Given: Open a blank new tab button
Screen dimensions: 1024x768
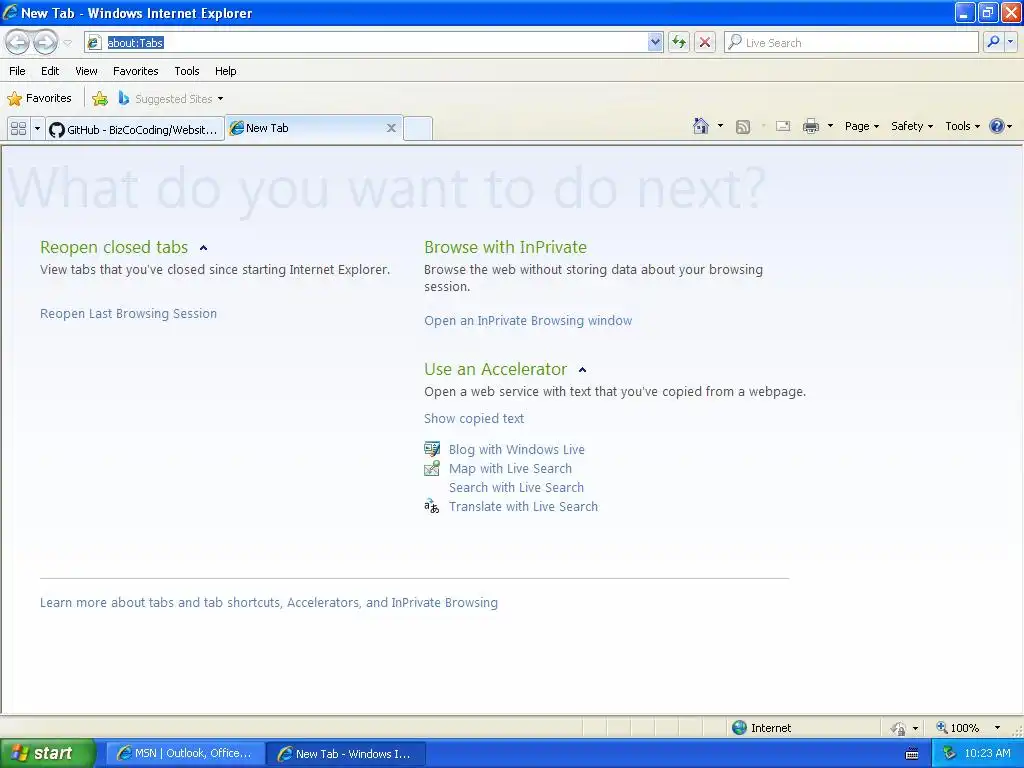Looking at the screenshot, I should click(x=417, y=128).
